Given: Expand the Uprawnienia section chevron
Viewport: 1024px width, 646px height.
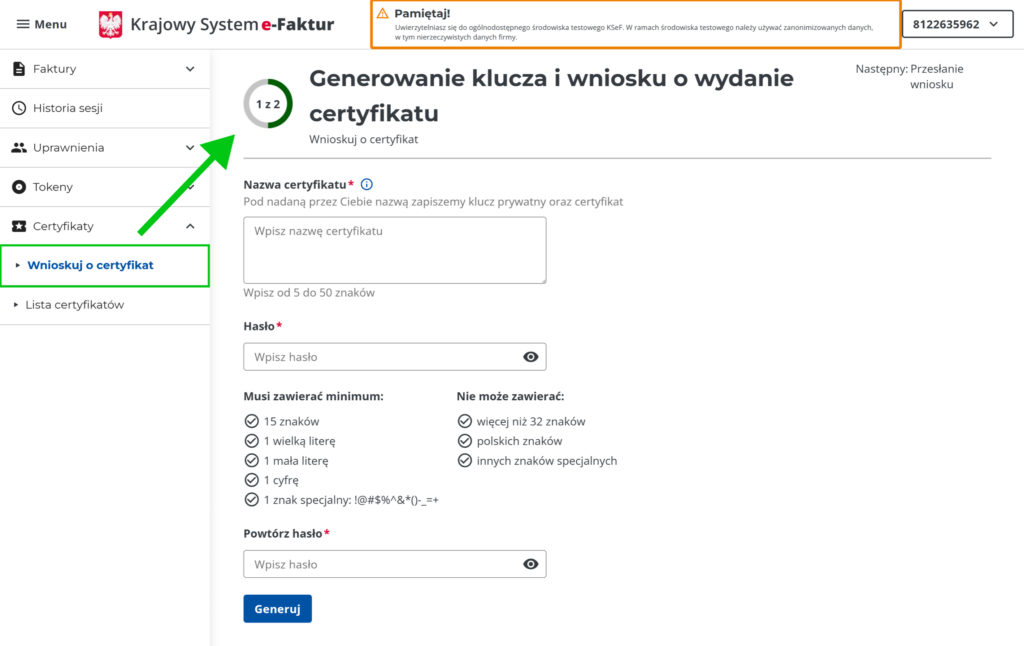Looking at the screenshot, I should tap(190, 148).
